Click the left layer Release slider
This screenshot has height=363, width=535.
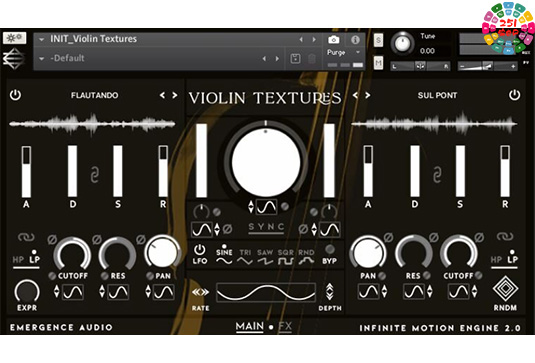click(163, 172)
